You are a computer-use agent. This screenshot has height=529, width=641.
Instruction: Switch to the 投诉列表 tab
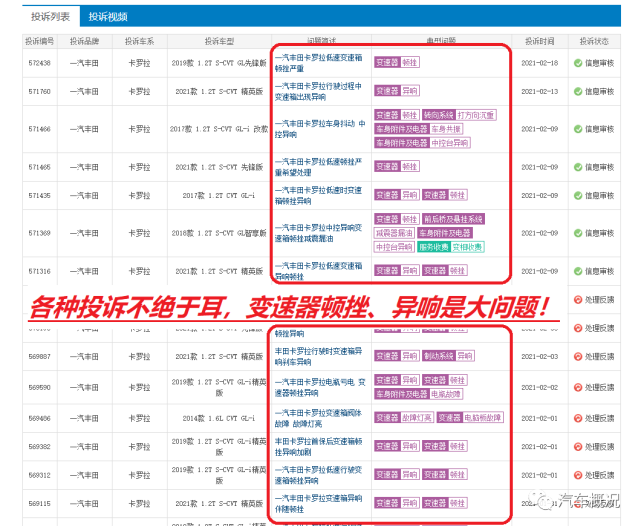(x=50, y=17)
